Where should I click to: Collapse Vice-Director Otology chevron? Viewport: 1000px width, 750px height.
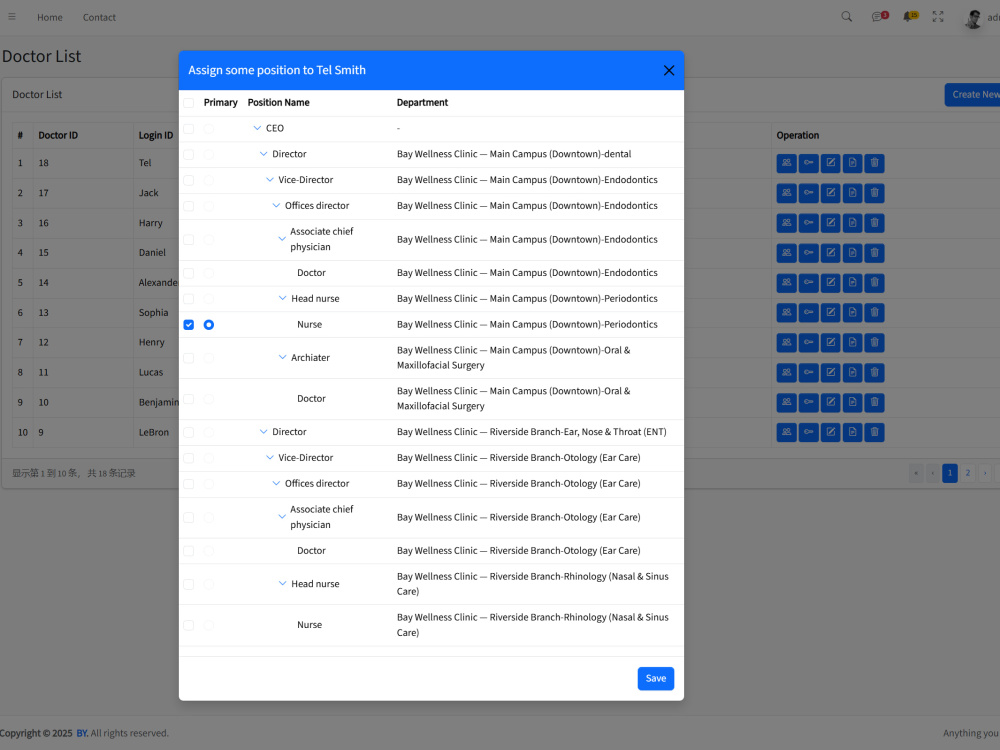[270, 457]
